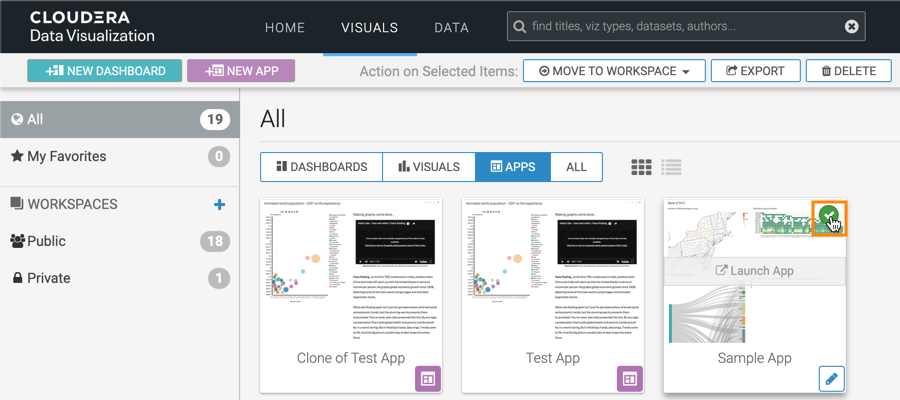Screen dimensions: 900x400
Task: Click Launch App on Sample App
Action: coord(754,270)
